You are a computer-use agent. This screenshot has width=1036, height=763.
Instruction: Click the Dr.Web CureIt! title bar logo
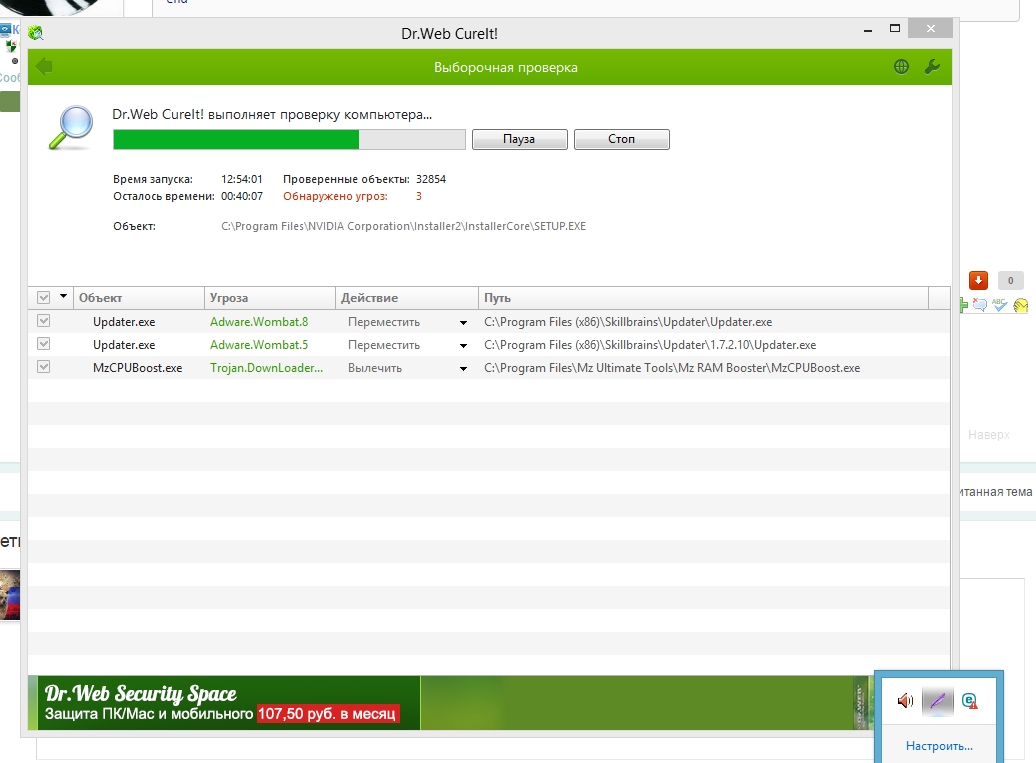36,33
